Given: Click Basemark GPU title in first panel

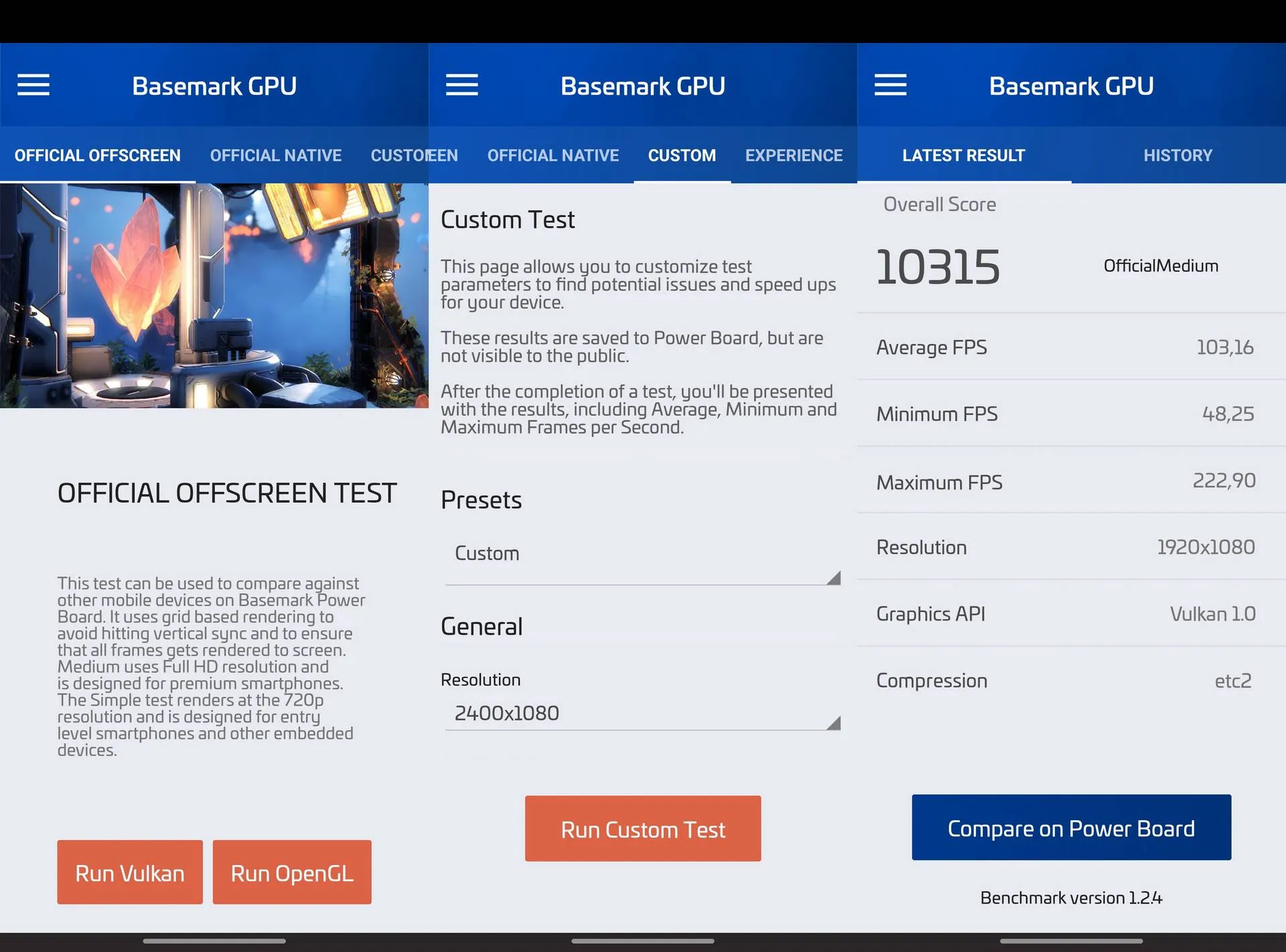Looking at the screenshot, I should click(214, 86).
